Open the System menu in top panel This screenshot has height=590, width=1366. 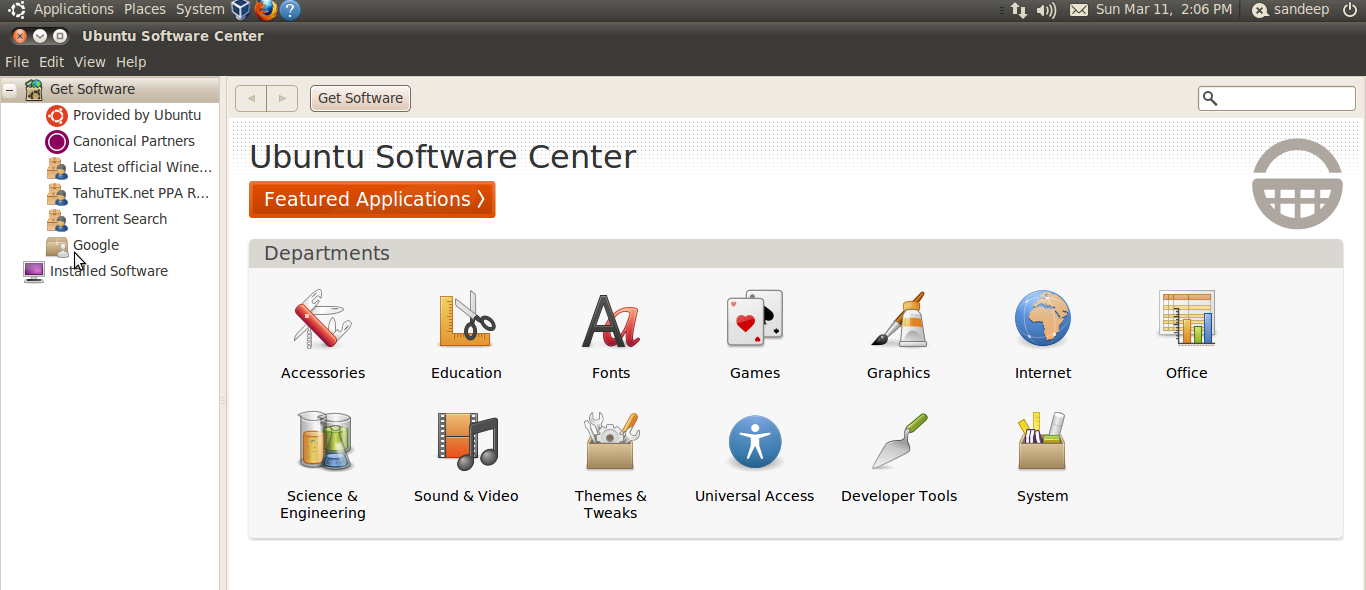(x=200, y=9)
